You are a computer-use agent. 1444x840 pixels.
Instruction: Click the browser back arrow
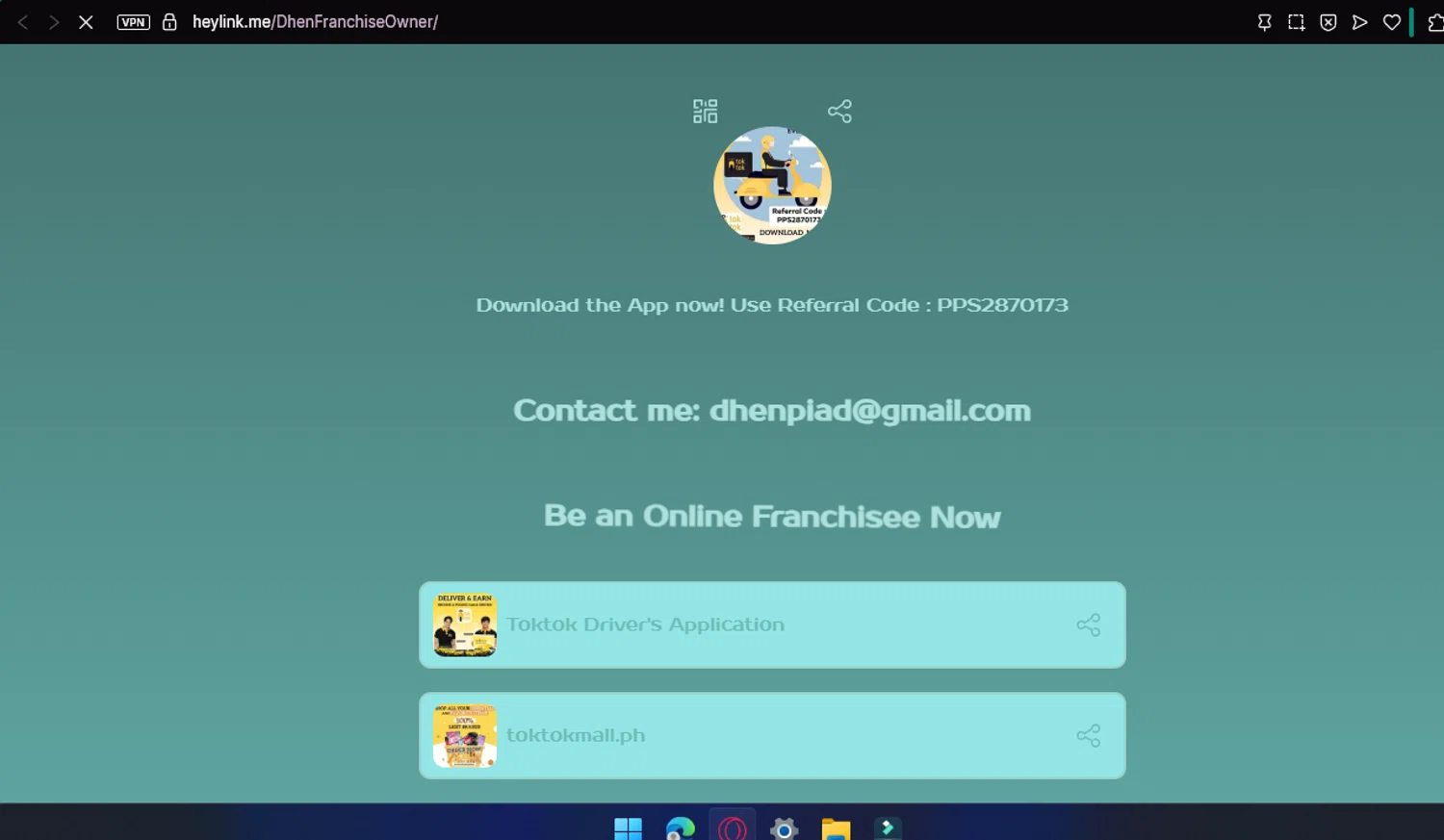click(x=23, y=22)
